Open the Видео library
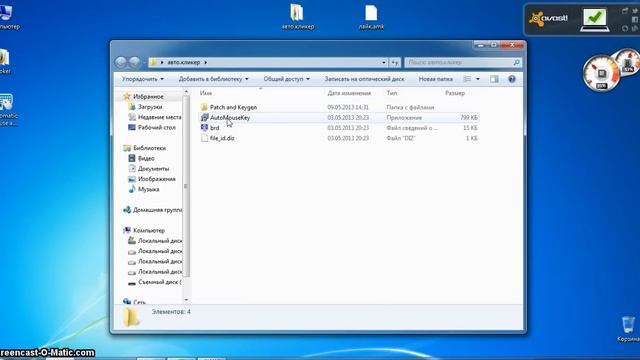 (146, 158)
